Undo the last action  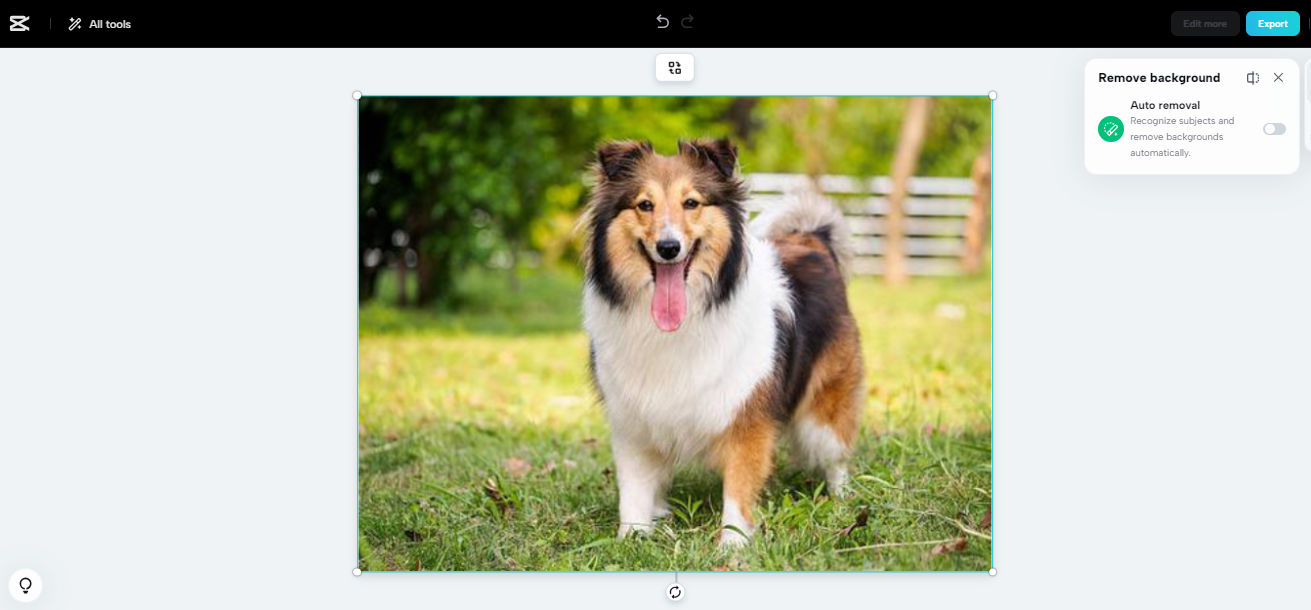coord(662,22)
